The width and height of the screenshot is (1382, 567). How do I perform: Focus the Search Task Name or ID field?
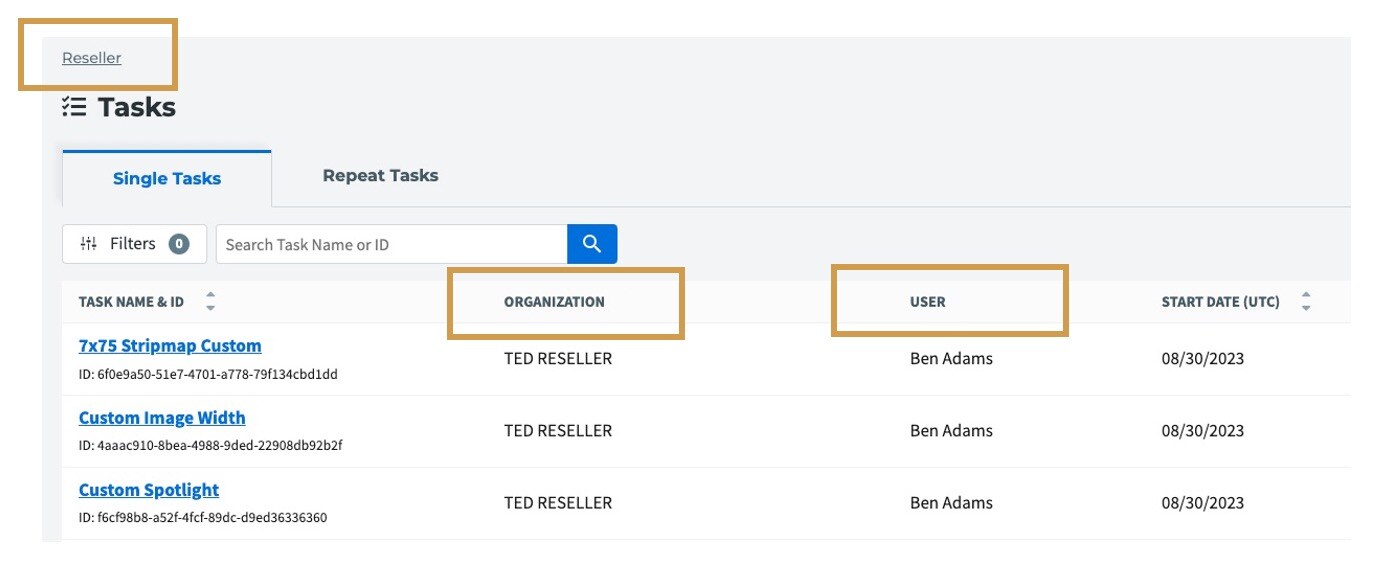[392, 244]
